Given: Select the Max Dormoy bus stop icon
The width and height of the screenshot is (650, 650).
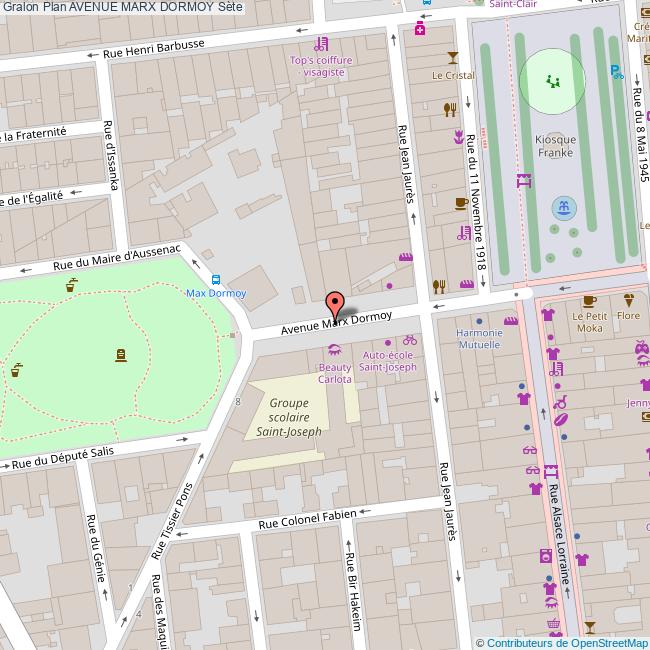Looking at the screenshot, I should point(216,279).
